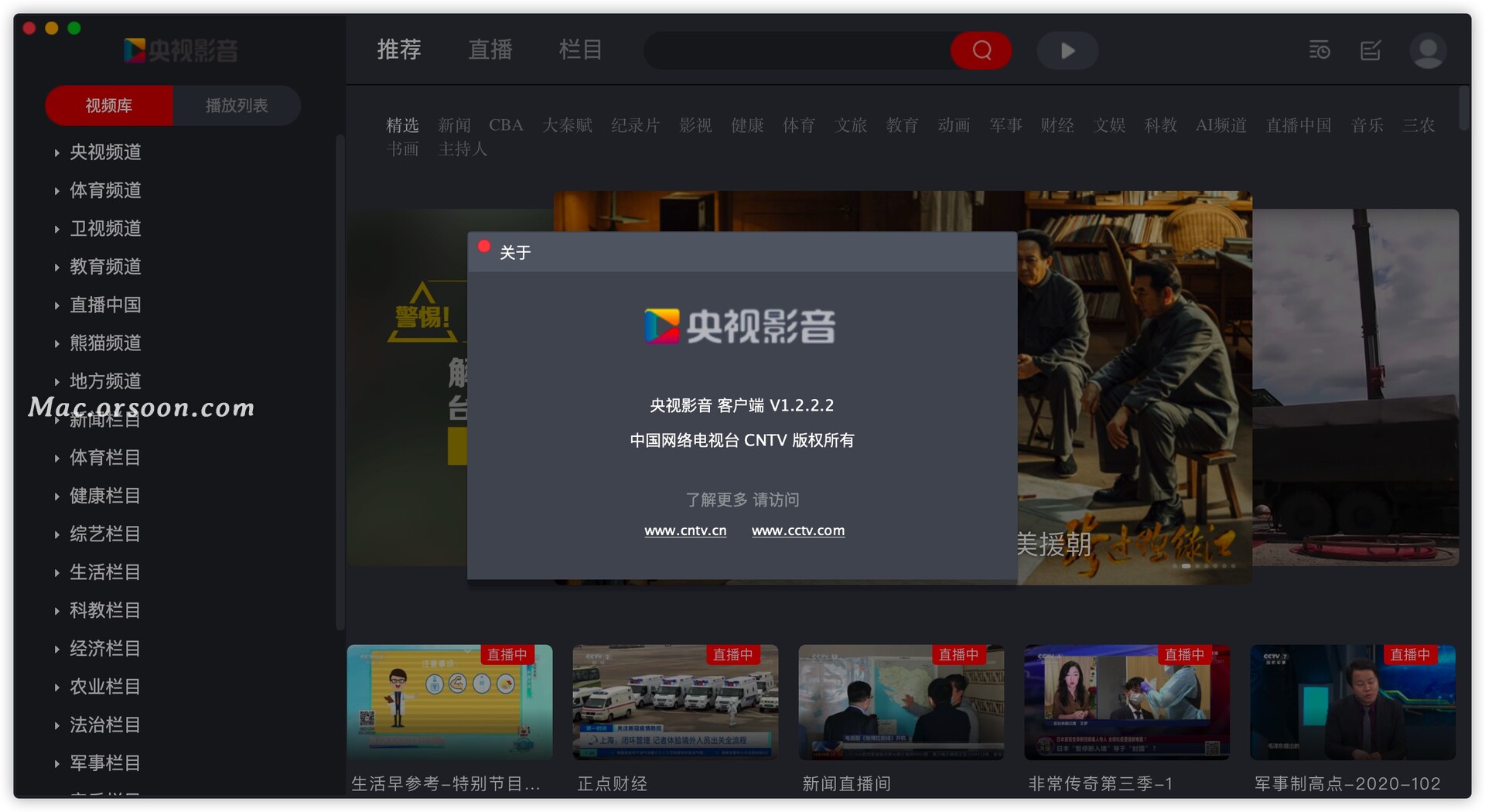Screen dimensions: 1485x812
Task: Open the www.cctv.com link
Action: point(798,531)
